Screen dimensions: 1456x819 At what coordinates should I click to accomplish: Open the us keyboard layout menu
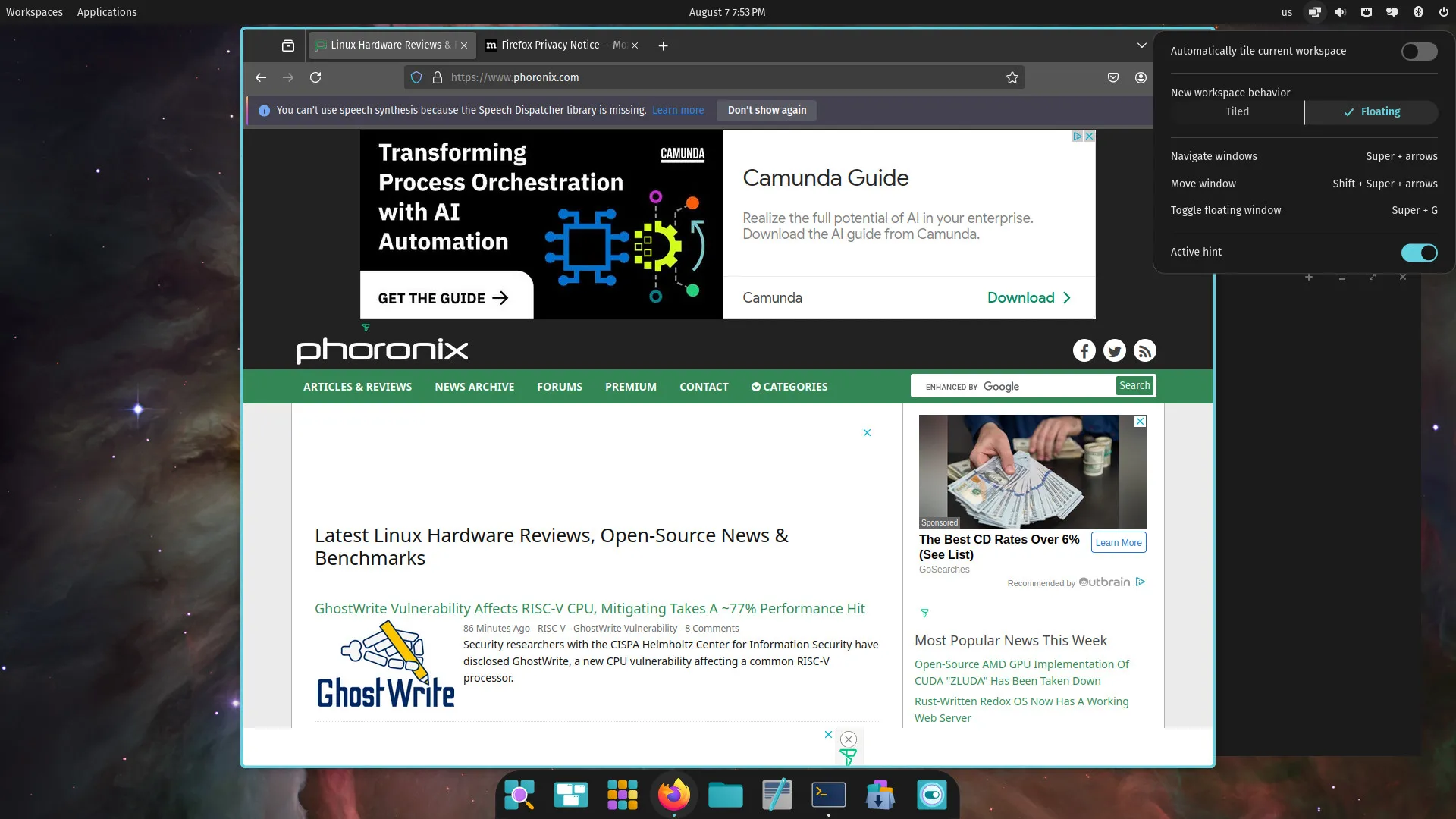(x=1286, y=12)
